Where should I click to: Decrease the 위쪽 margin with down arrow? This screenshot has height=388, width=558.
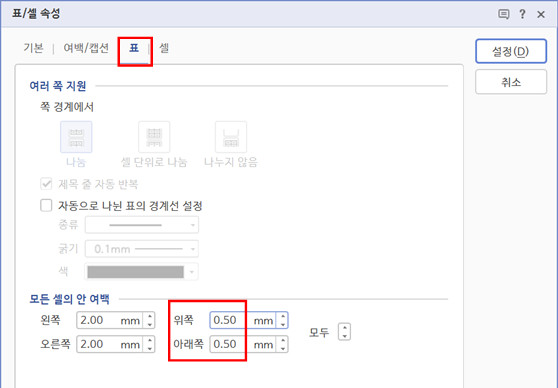[x=283, y=325]
